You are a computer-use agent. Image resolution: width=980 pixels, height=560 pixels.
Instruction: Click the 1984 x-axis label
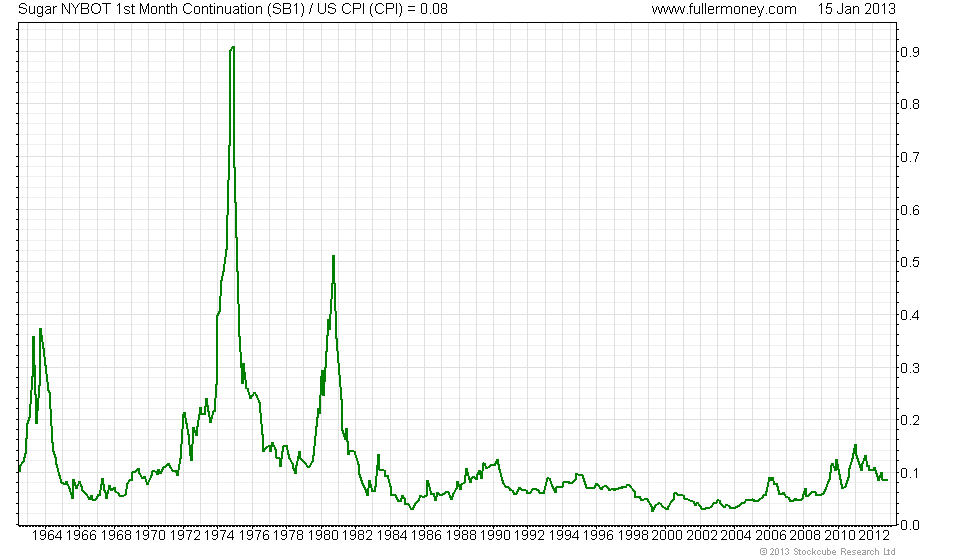(x=392, y=536)
